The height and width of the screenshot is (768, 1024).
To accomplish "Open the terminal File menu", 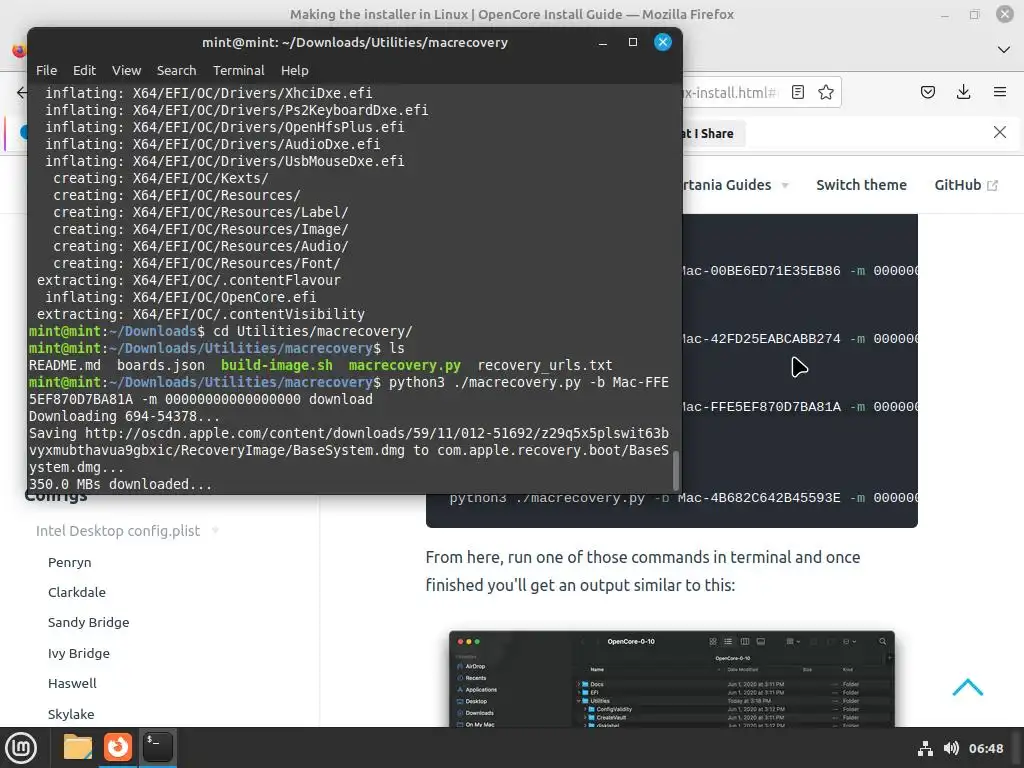I will (x=46, y=71).
